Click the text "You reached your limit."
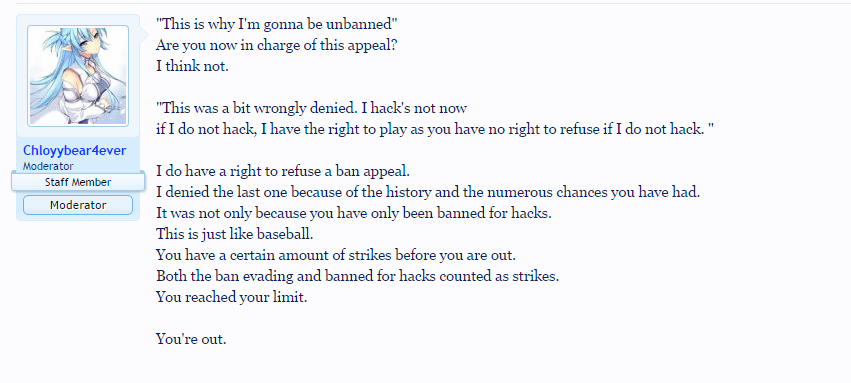Screen dimensions: 851x383 (232, 297)
